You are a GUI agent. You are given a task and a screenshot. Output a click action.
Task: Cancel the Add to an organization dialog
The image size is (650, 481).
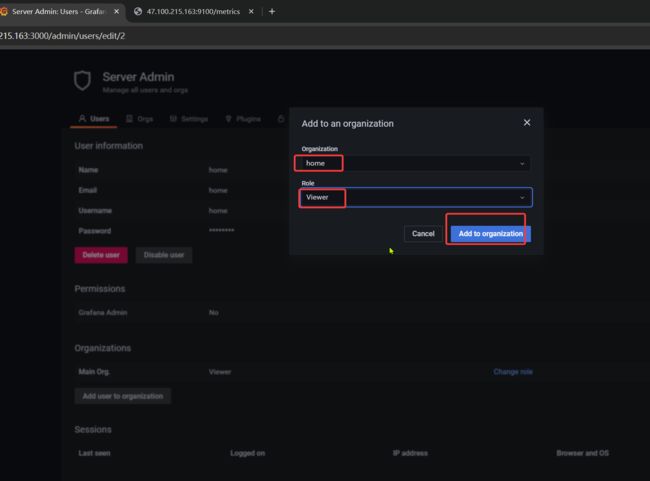point(423,233)
